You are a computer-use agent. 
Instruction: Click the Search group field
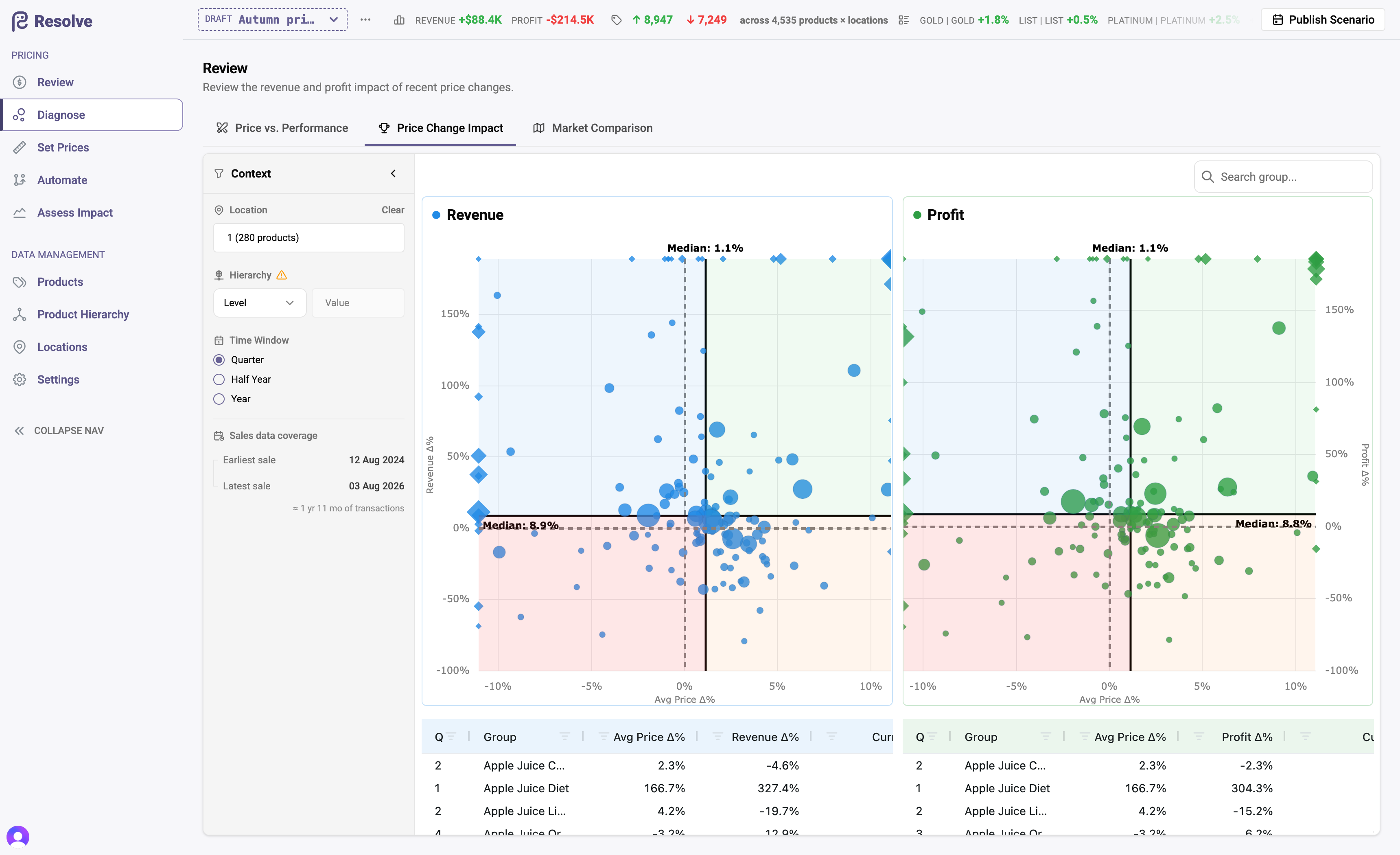coord(1283,177)
